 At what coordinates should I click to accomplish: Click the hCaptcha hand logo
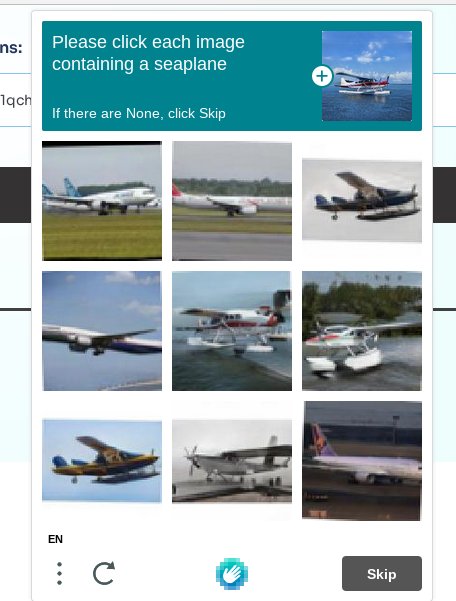click(x=232, y=574)
